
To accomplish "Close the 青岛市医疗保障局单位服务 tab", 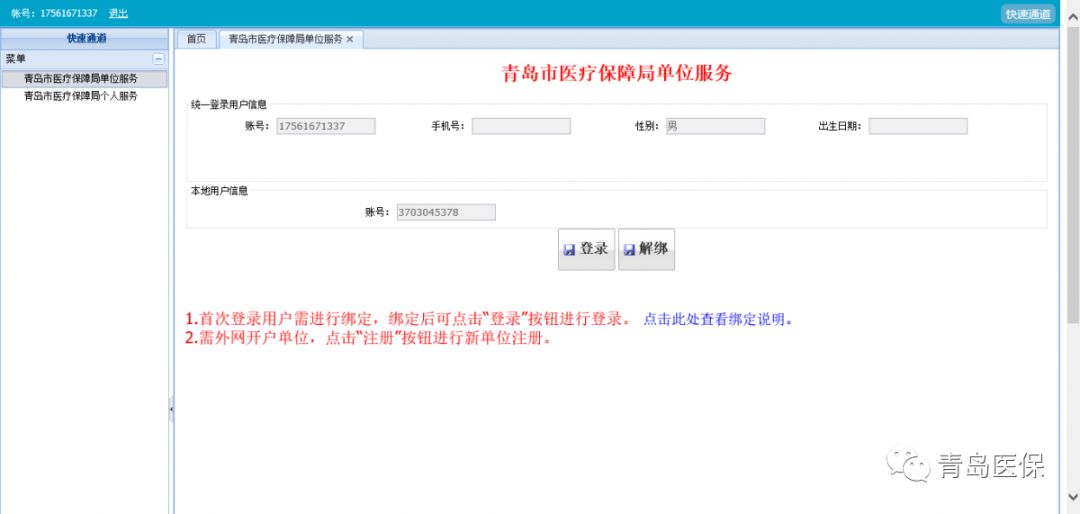I will point(350,39).
